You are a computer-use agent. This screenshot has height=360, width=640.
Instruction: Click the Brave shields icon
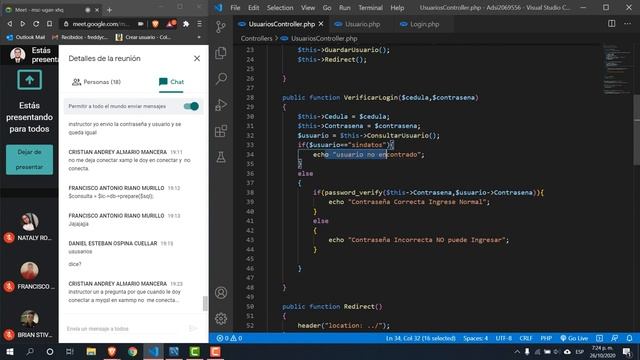tap(155, 24)
